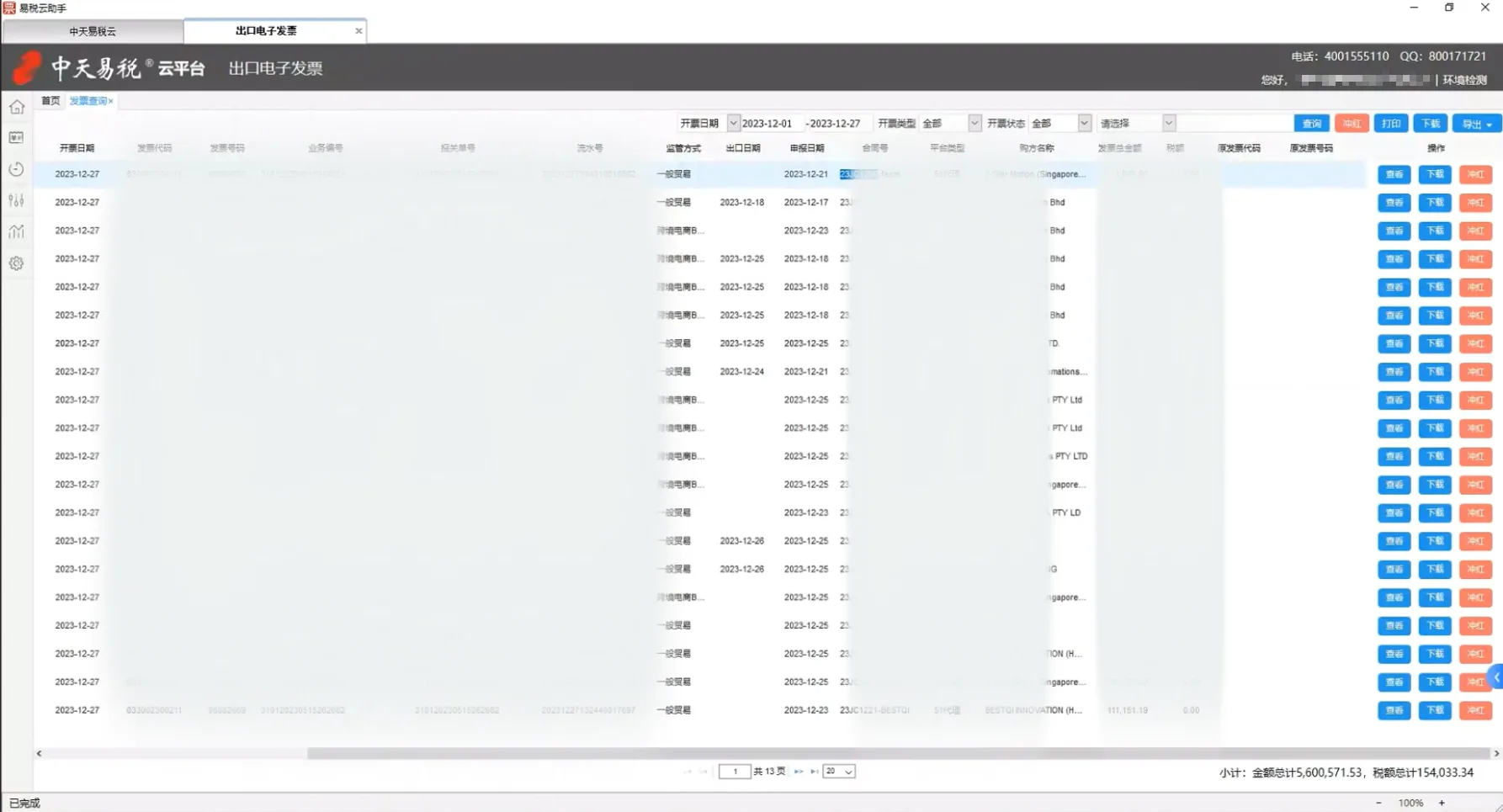Click 查看 in the BESTQI INNOVATION last row
Viewport: 1503px width, 812px height.
[1394, 711]
